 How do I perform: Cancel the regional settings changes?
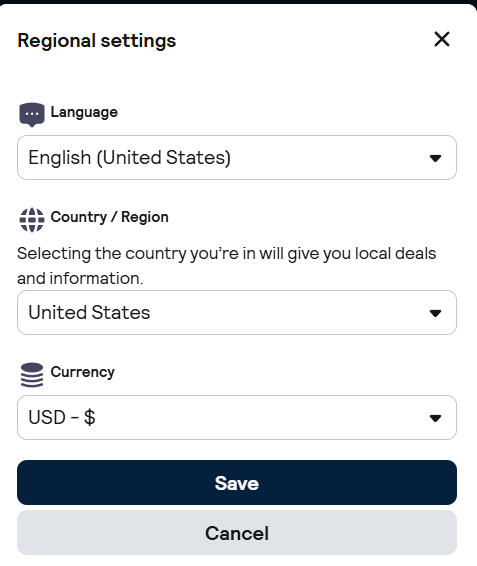pyautogui.click(x=237, y=533)
